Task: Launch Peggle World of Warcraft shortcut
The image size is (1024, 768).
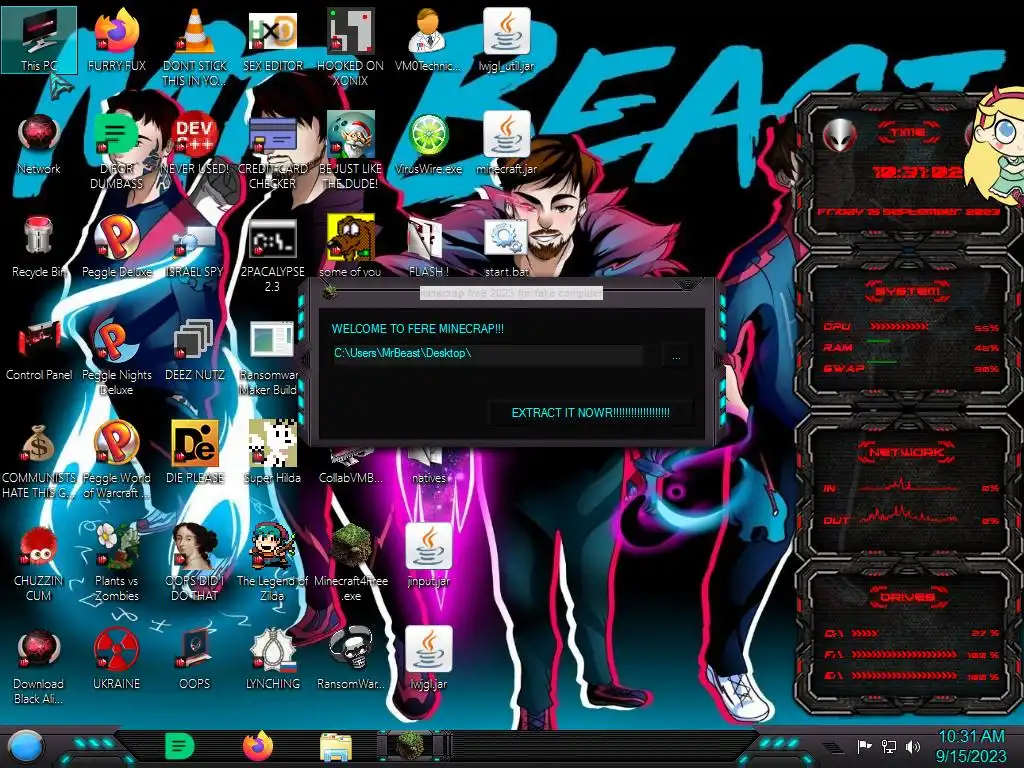Action: point(117,461)
